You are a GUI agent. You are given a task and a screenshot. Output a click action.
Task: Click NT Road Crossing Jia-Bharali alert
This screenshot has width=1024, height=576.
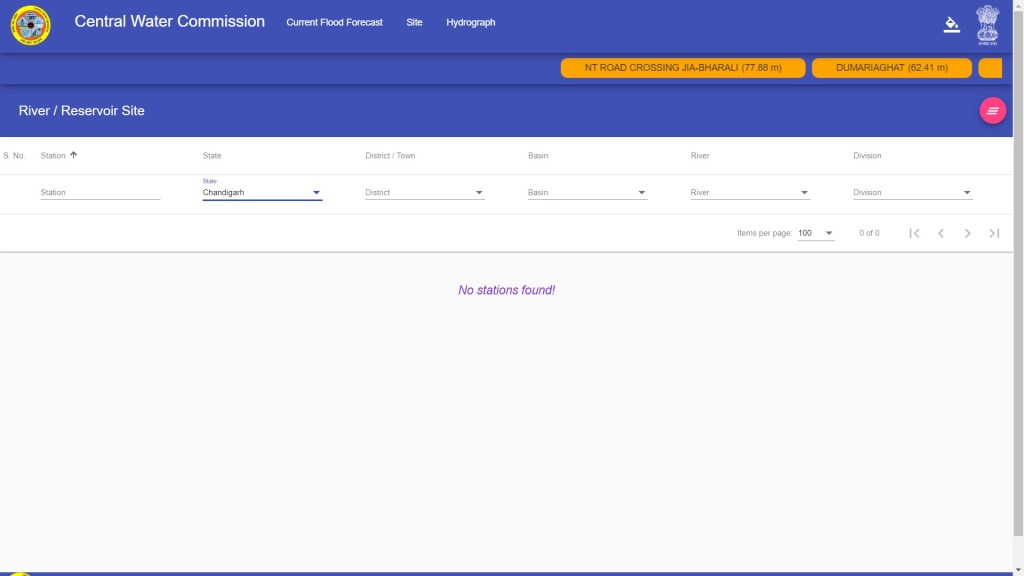pos(683,68)
